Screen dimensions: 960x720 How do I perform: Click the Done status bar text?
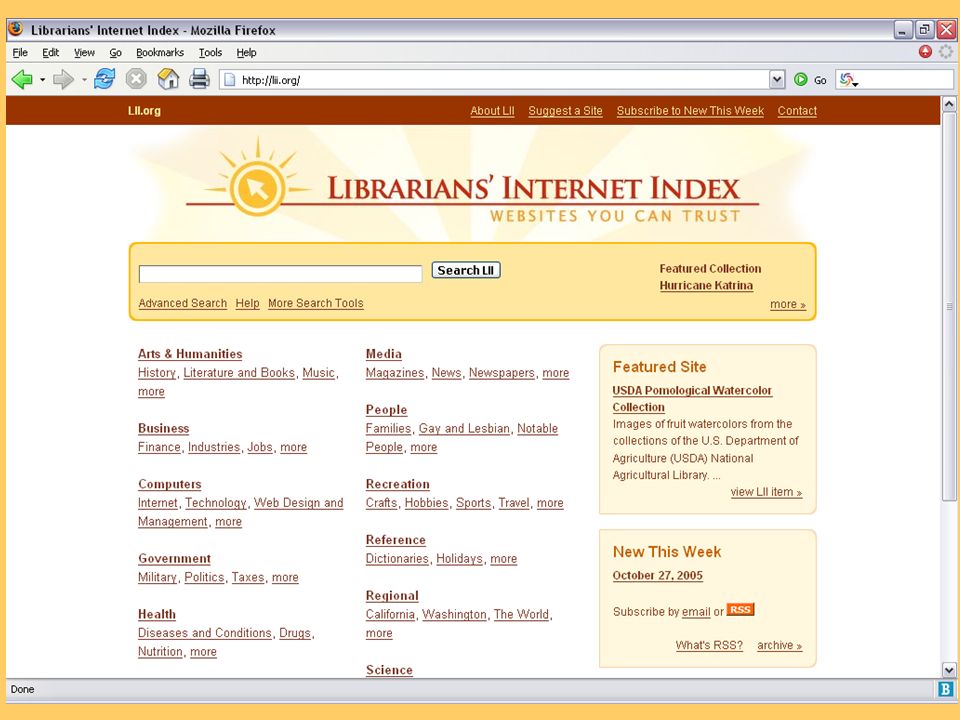[x=22, y=689]
